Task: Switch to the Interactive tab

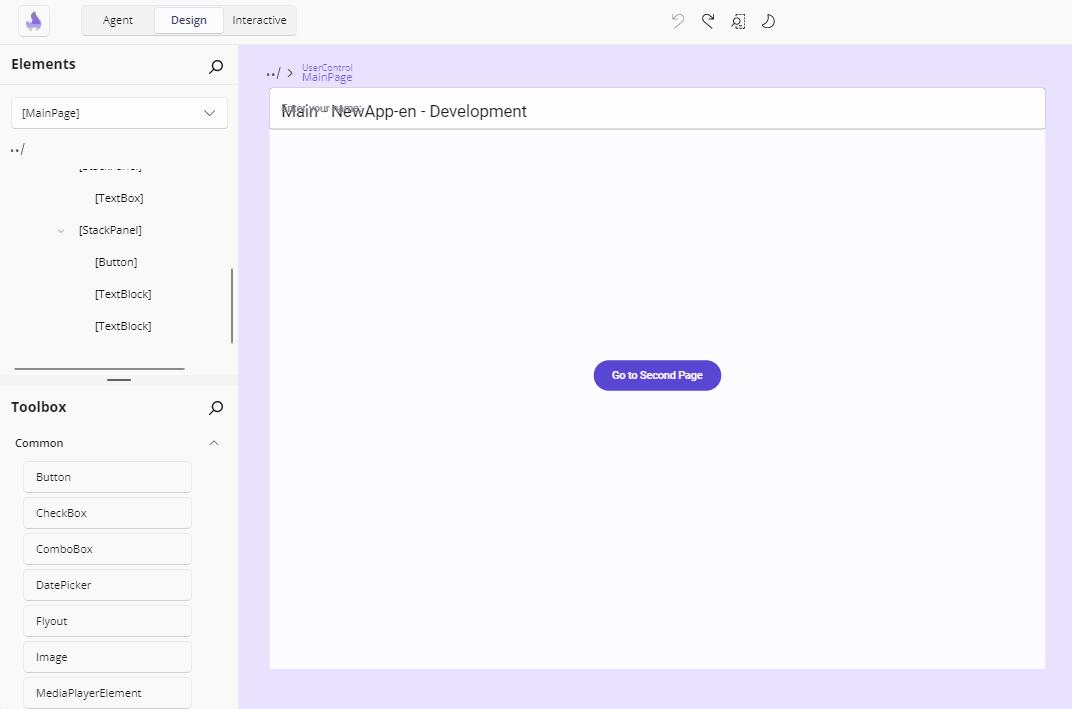Action: coord(259,19)
